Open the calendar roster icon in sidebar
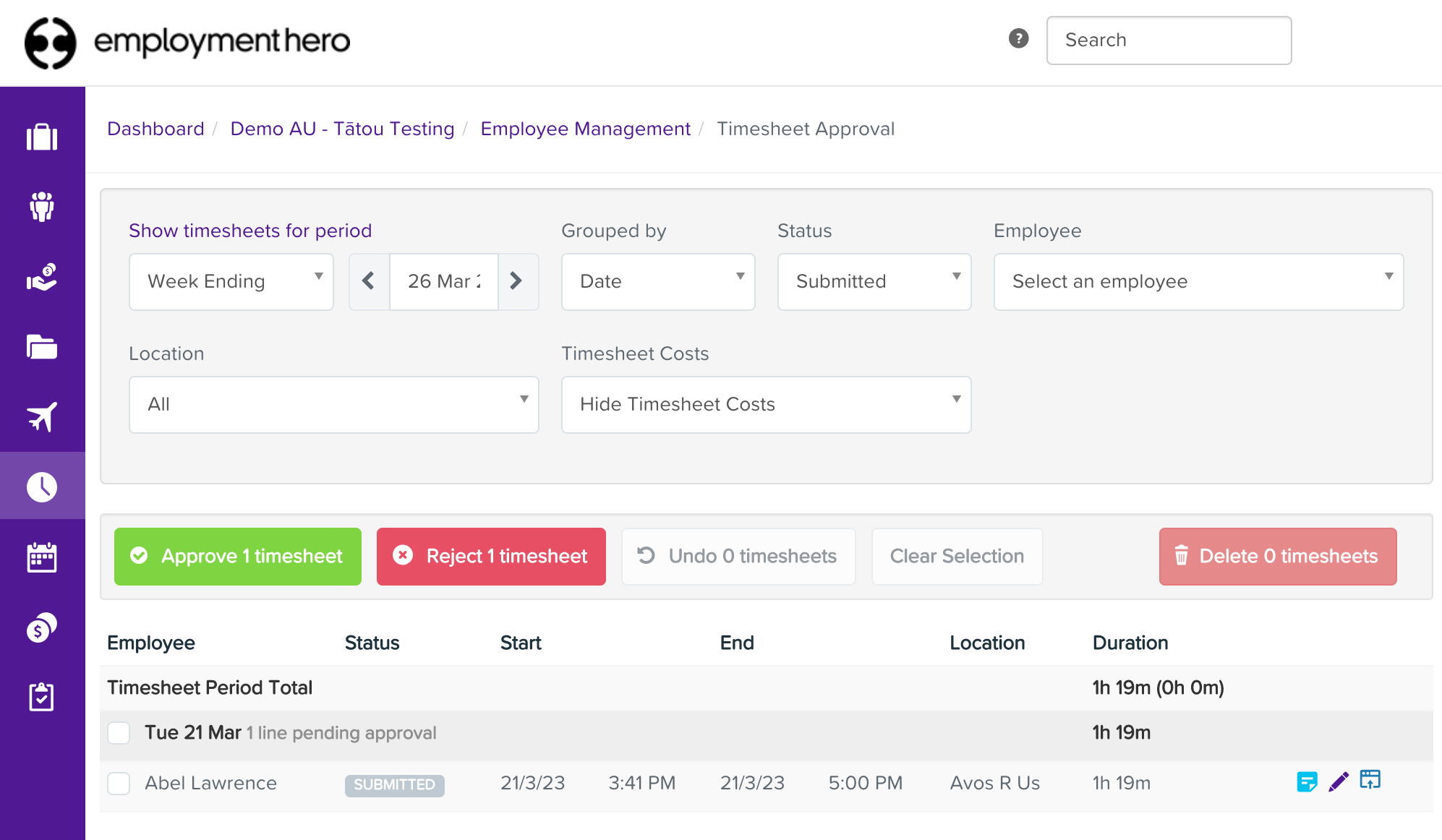Image resolution: width=1442 pixels, height=840 pixels. click(42, 556)
